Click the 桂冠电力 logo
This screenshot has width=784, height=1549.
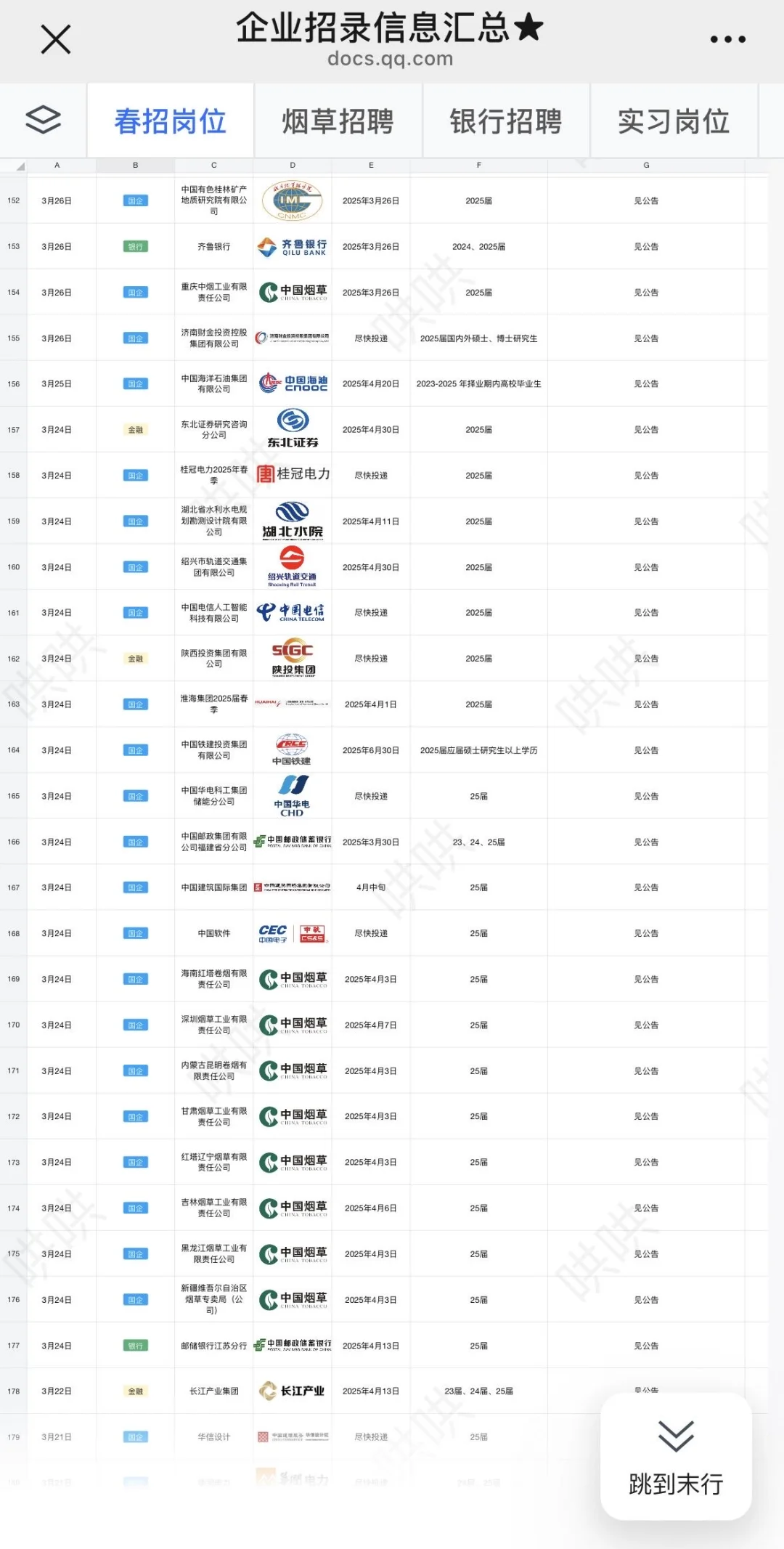(293, 474)
